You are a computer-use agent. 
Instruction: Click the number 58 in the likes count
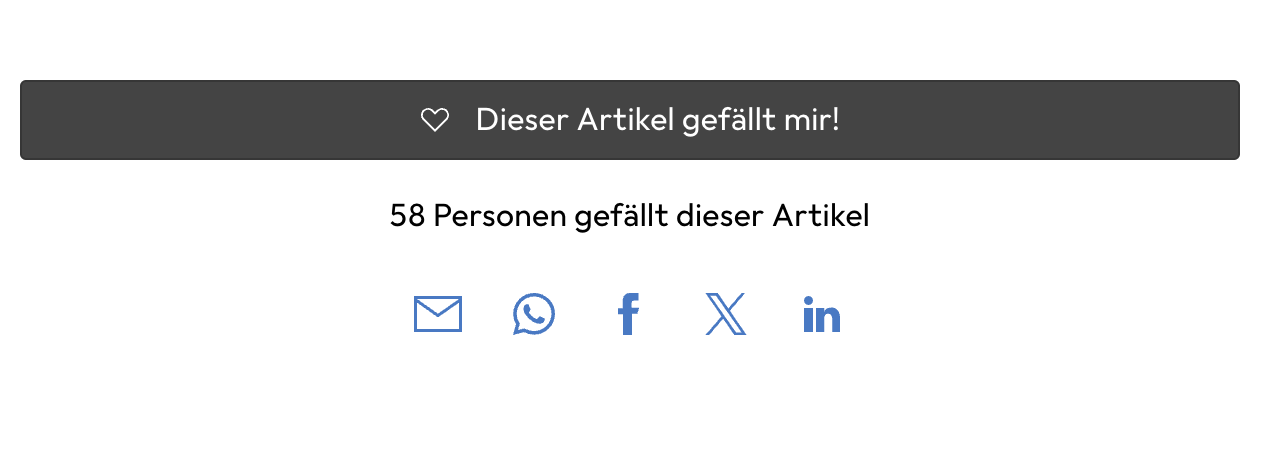pos(407,216)
